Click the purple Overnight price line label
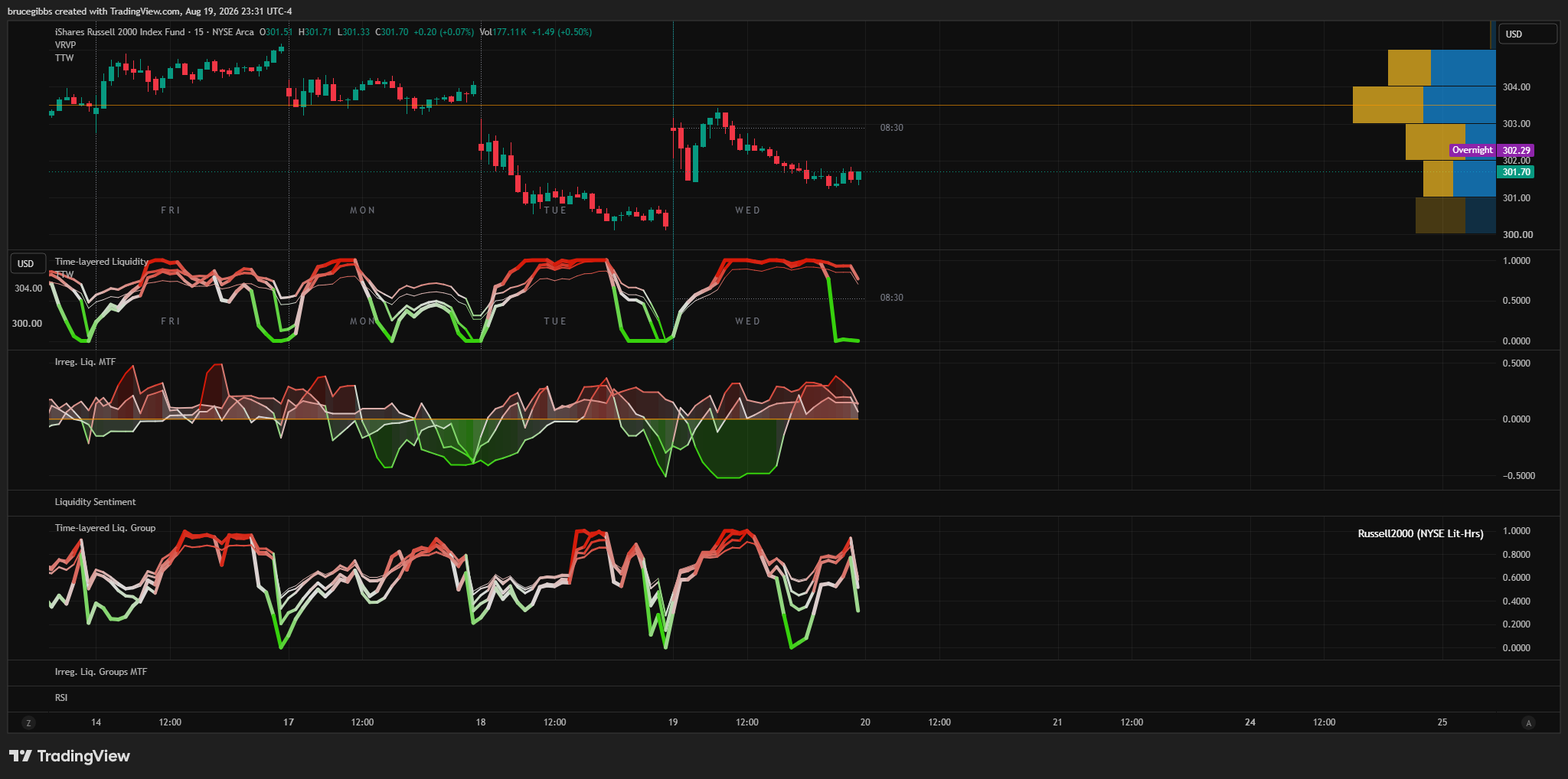 [x=1472, y=151]
